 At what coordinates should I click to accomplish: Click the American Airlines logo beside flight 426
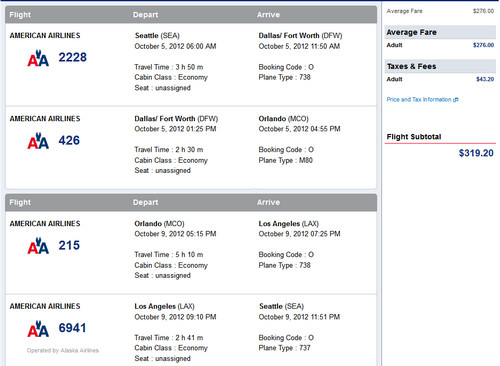click(x=38, y=141)
